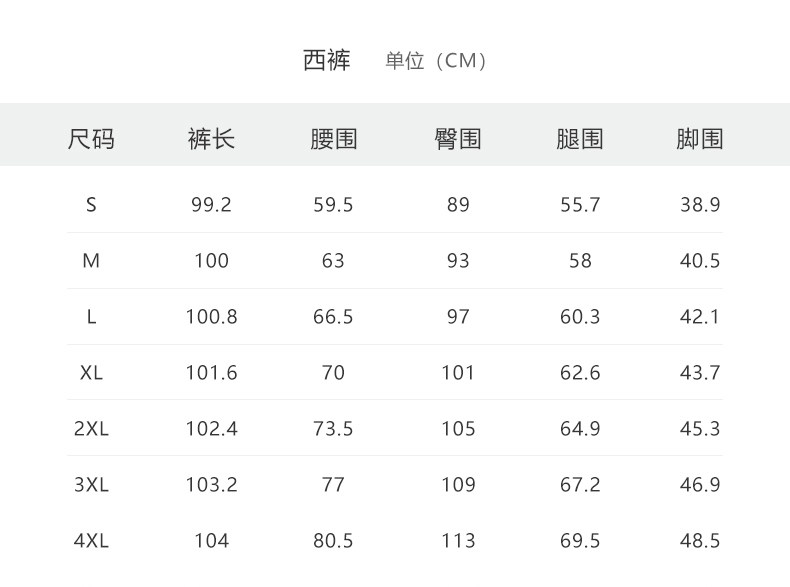
Task: Click the 裤长 column header
Action: point(211,139)
